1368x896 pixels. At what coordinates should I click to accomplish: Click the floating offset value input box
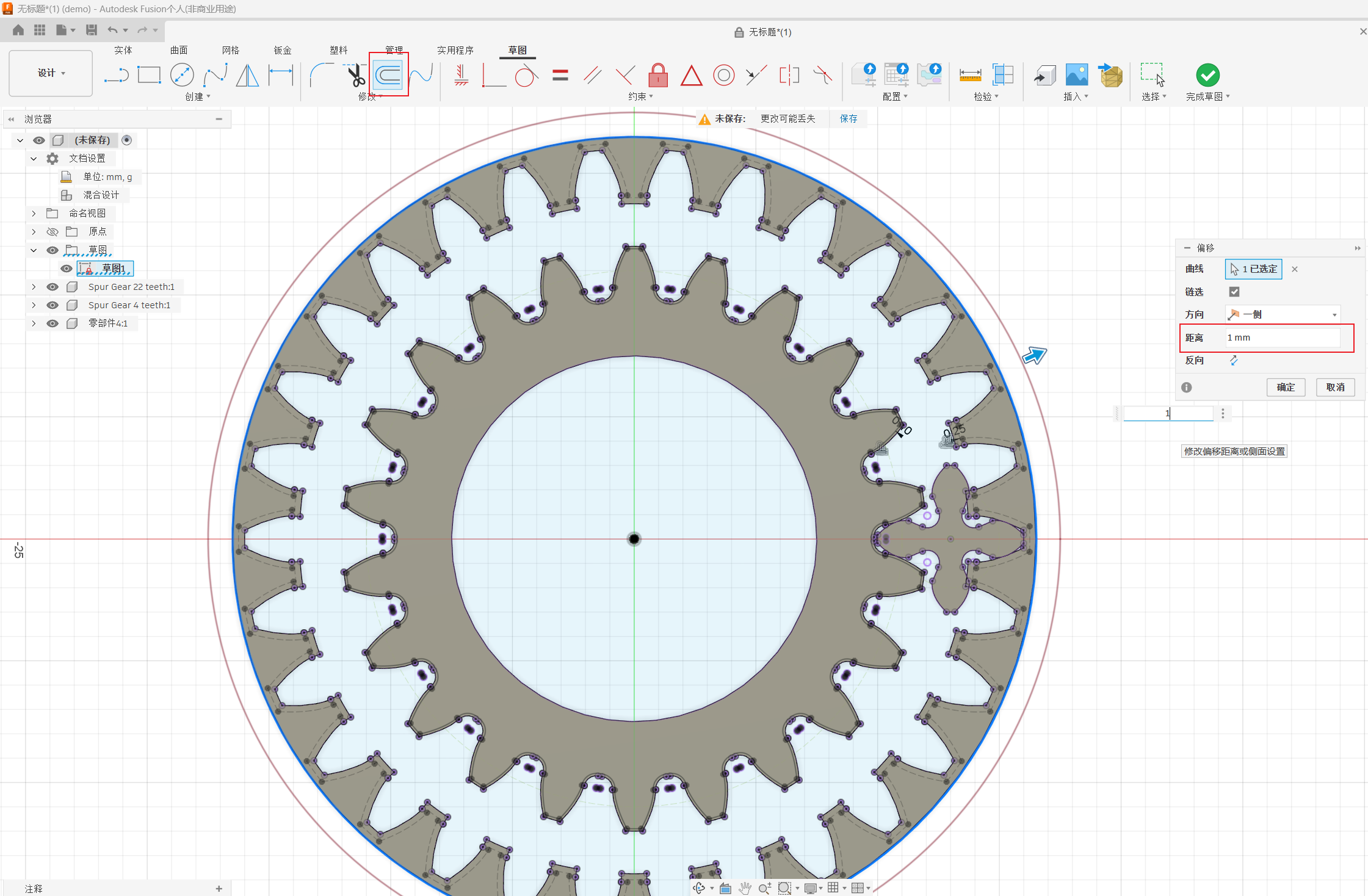click(x=1168, y=413)
